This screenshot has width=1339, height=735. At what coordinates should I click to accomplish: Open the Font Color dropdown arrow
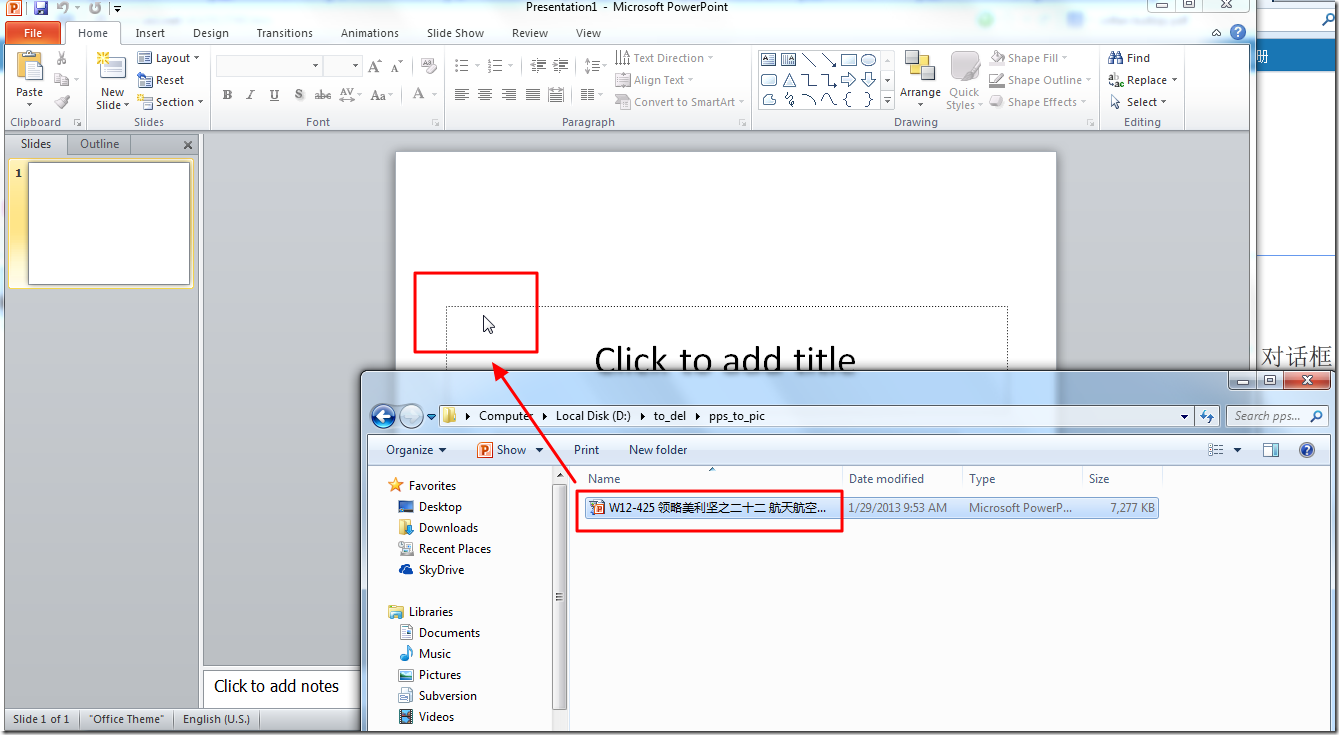(x=435, y=95)
